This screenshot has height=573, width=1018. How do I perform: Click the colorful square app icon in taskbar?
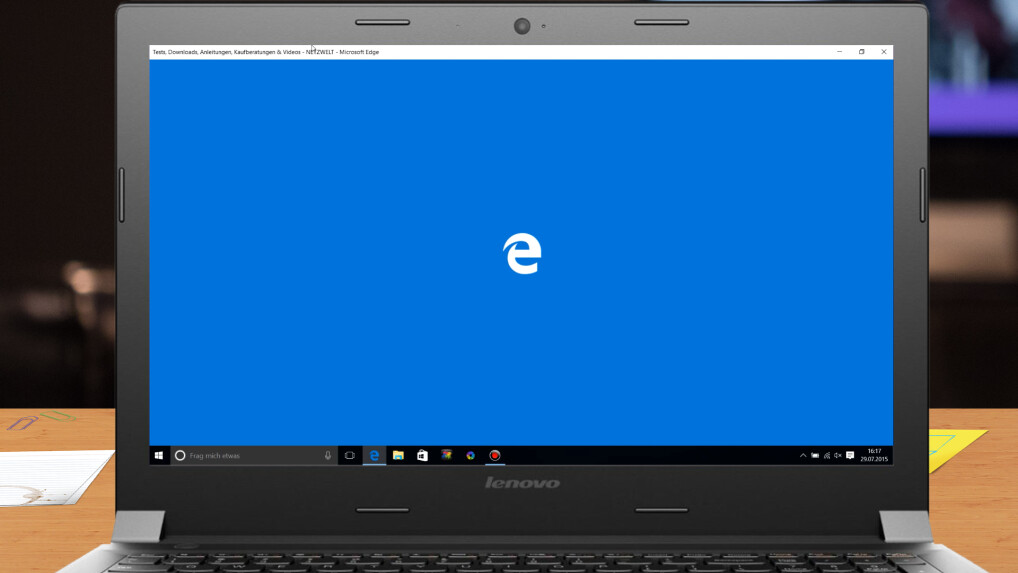(x=446, y=455)
